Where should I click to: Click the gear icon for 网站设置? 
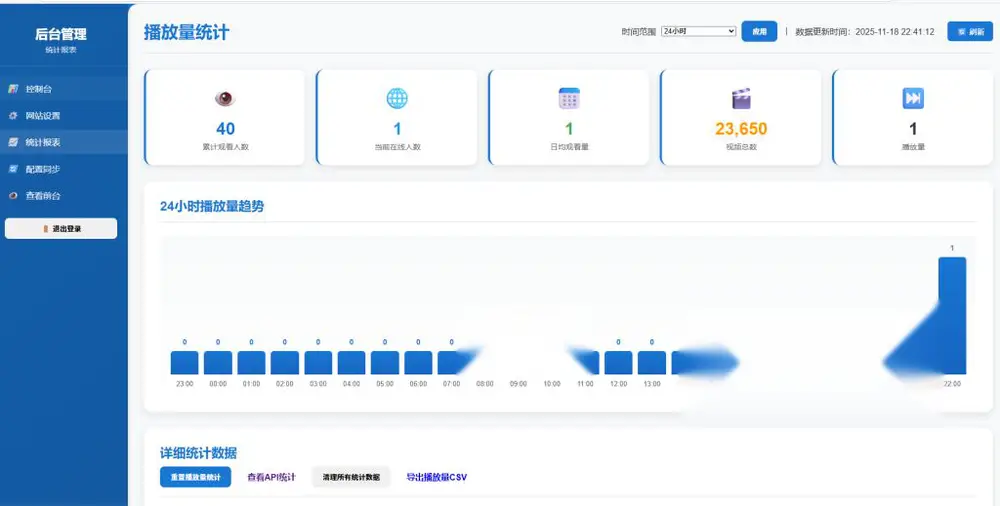tap(13, 115)
